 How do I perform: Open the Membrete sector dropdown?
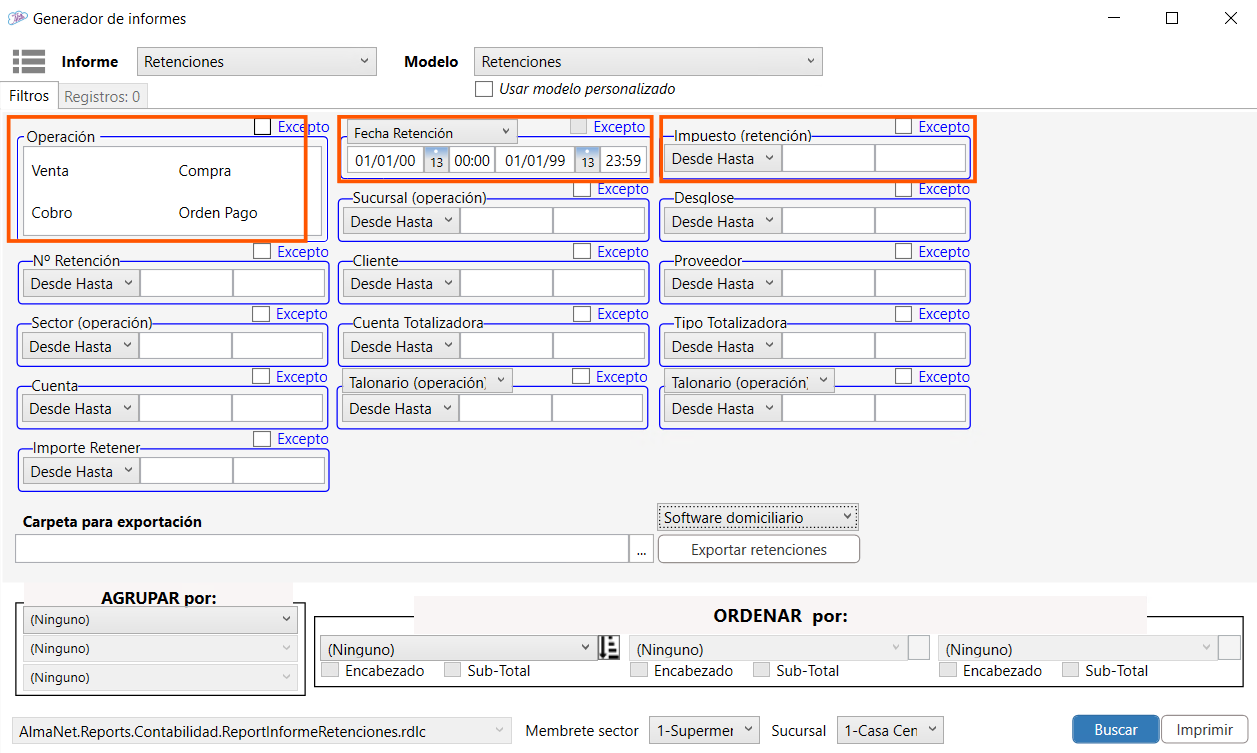tap(704, 731)
